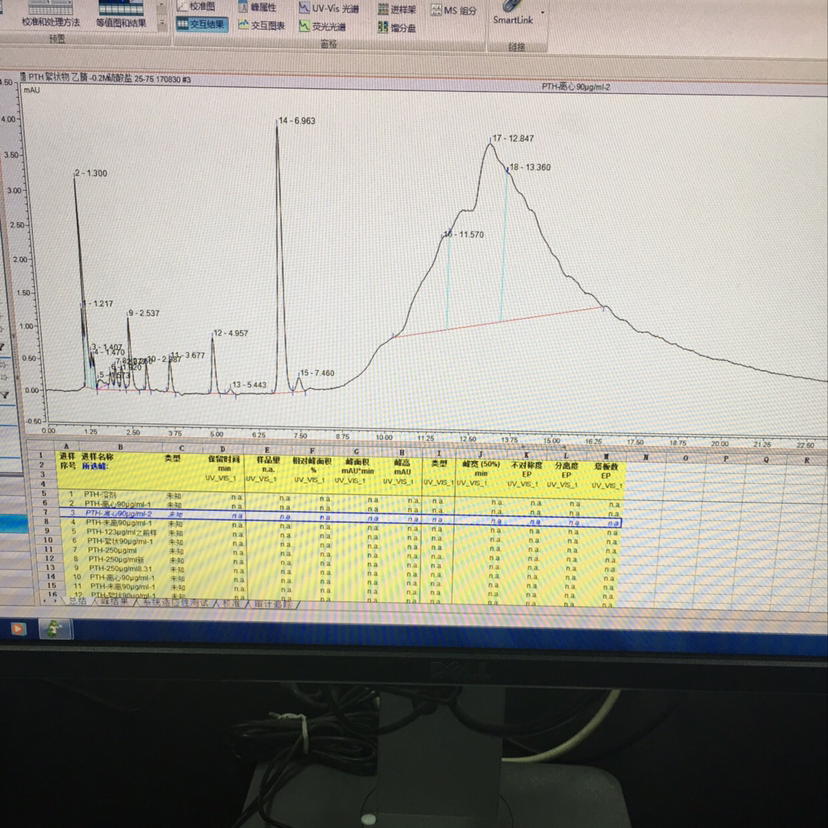Select peak label 9 - 2.537
Screen dimensions: 828x828
[144, 313]
